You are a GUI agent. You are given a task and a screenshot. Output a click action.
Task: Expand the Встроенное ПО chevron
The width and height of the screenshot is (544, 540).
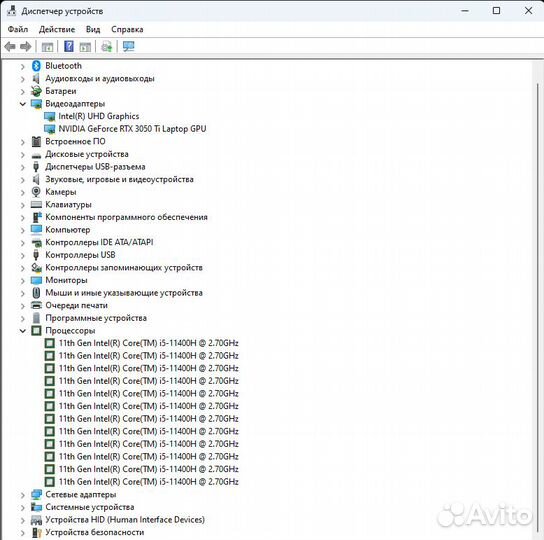23,142
